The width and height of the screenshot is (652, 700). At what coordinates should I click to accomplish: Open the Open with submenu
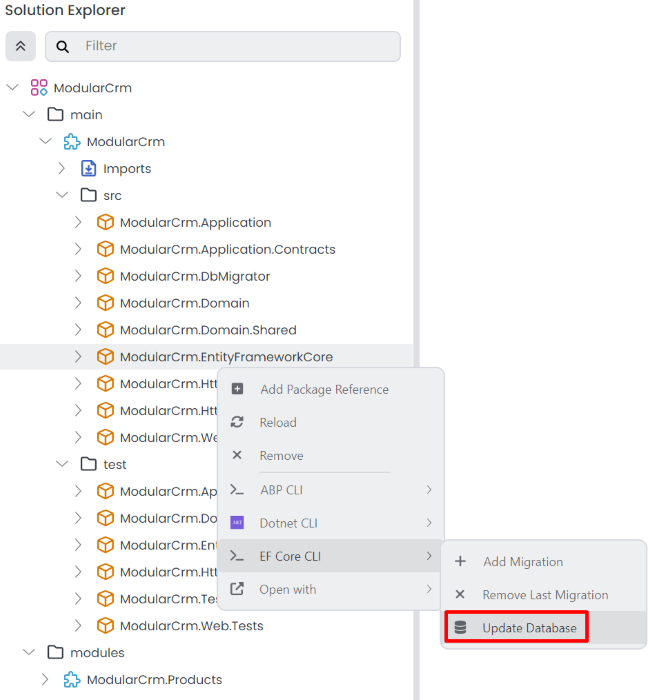pyautogui.click(x=330, y=589)
